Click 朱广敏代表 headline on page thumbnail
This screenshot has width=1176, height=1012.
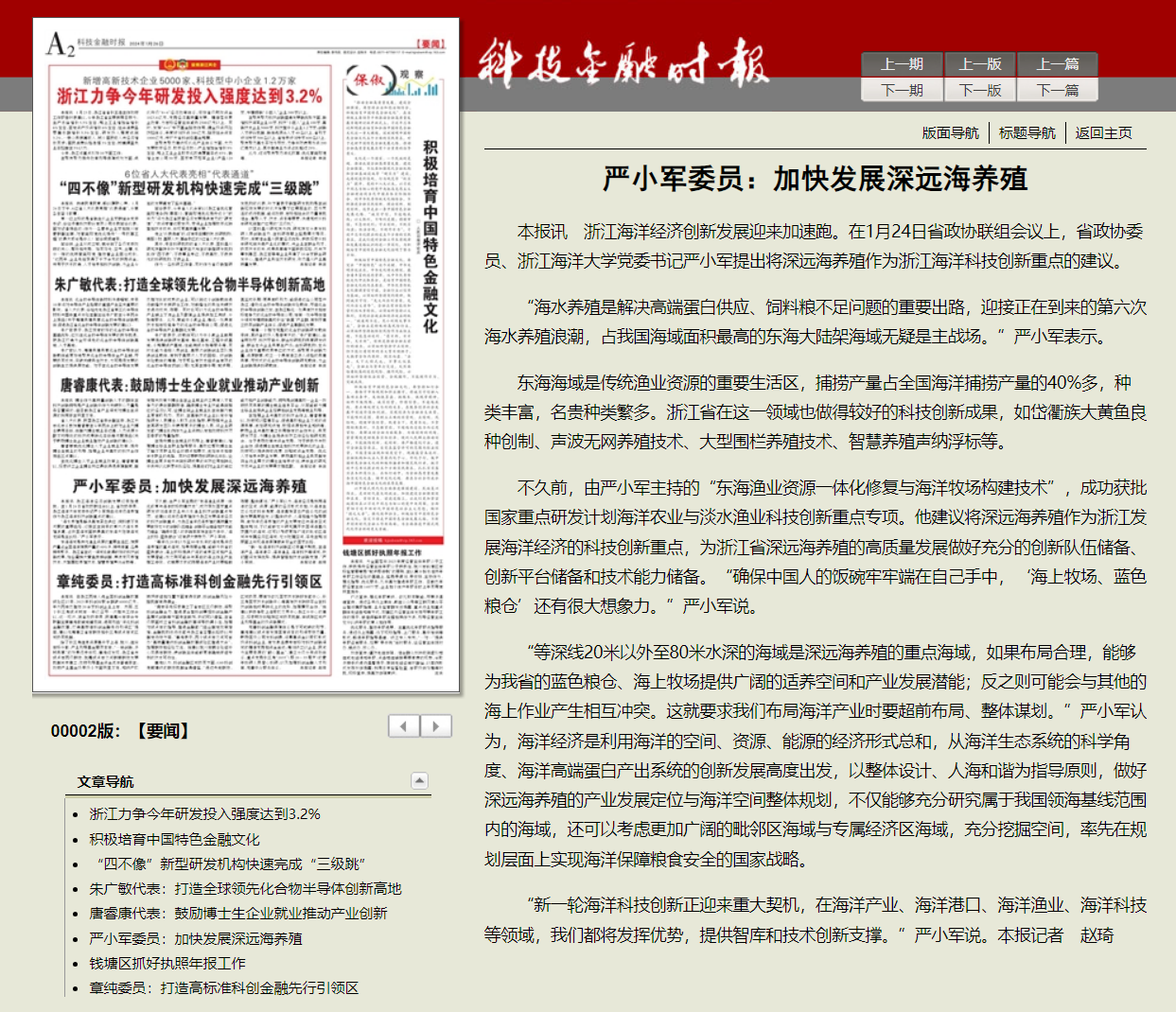[189, 285]
